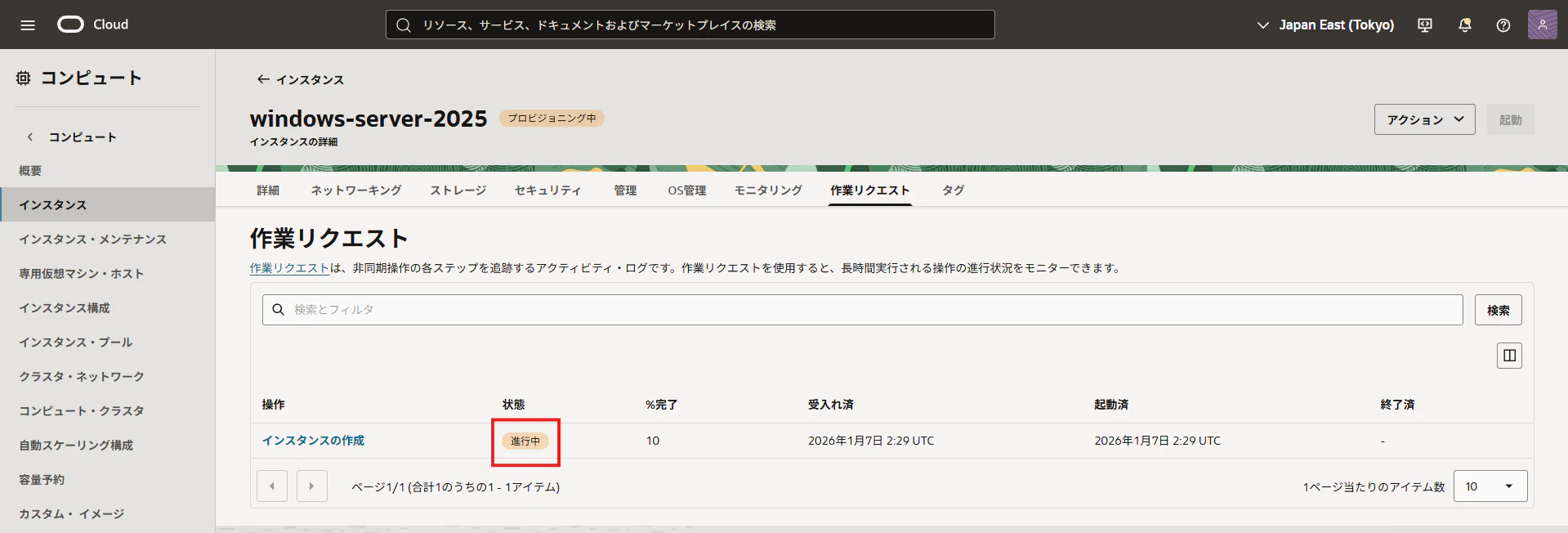Go to next page of results
The height and width of the screenshot is (533, 1568).
[x=312, y=486]
